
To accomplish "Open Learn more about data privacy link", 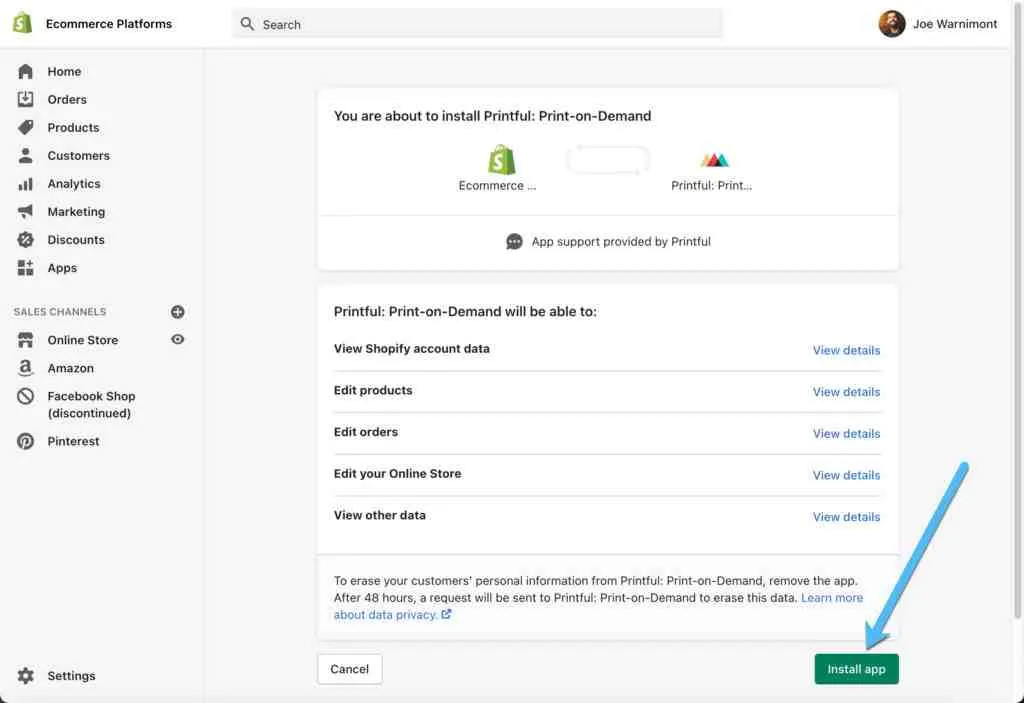I will coord(831,598).
